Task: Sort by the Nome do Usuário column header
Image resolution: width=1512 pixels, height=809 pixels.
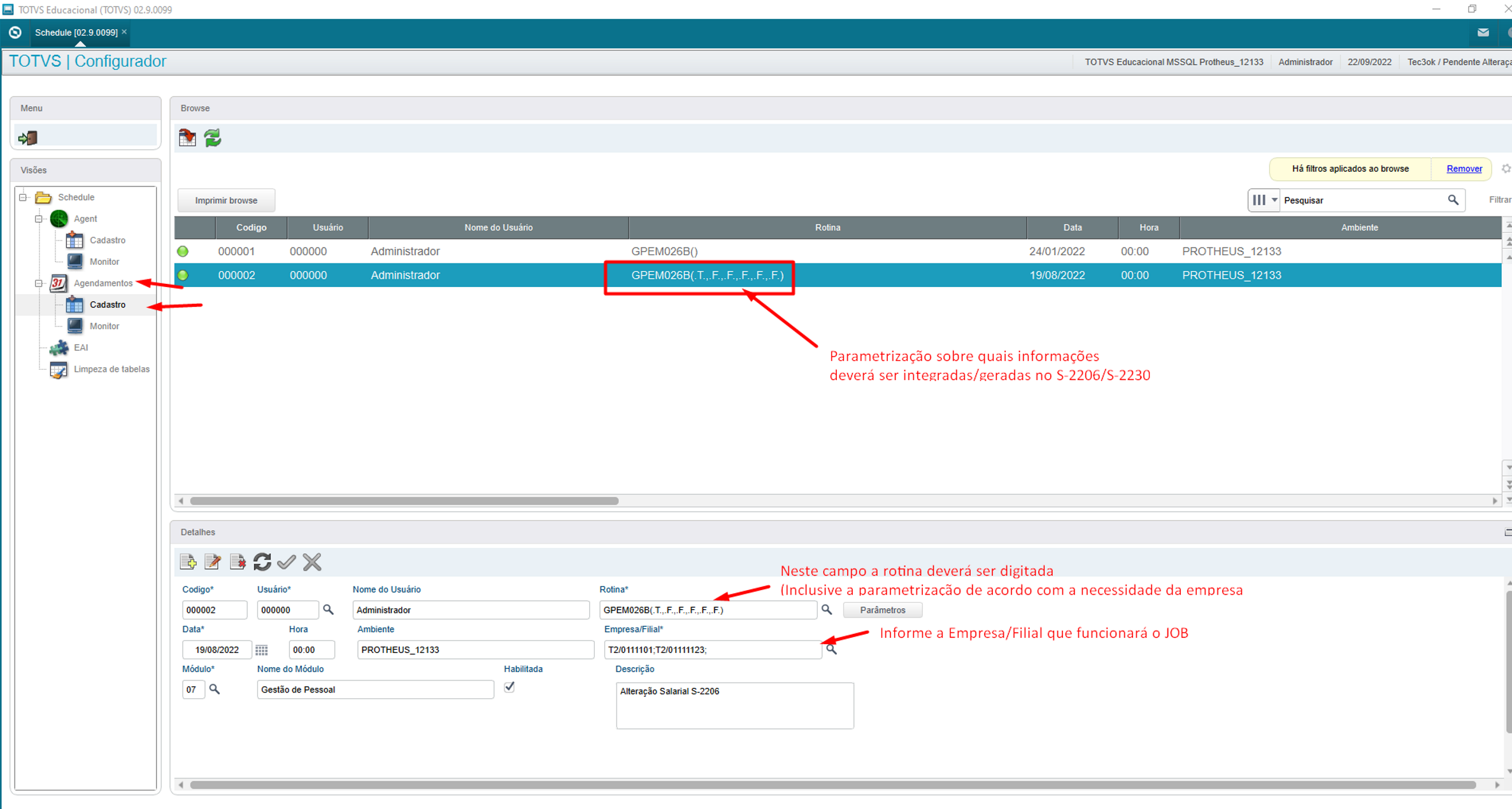Action: tap(498, 227)
